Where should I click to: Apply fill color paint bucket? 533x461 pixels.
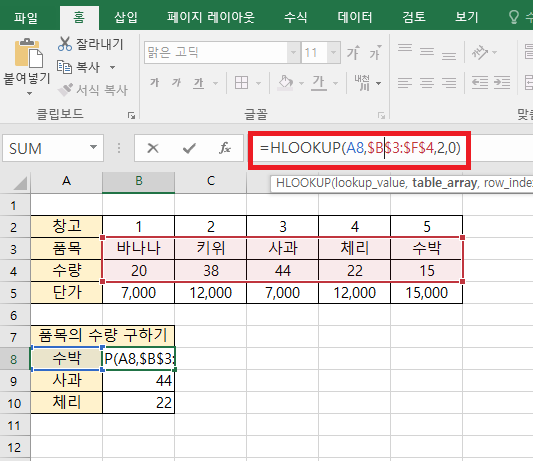click(x=285, y=83)
